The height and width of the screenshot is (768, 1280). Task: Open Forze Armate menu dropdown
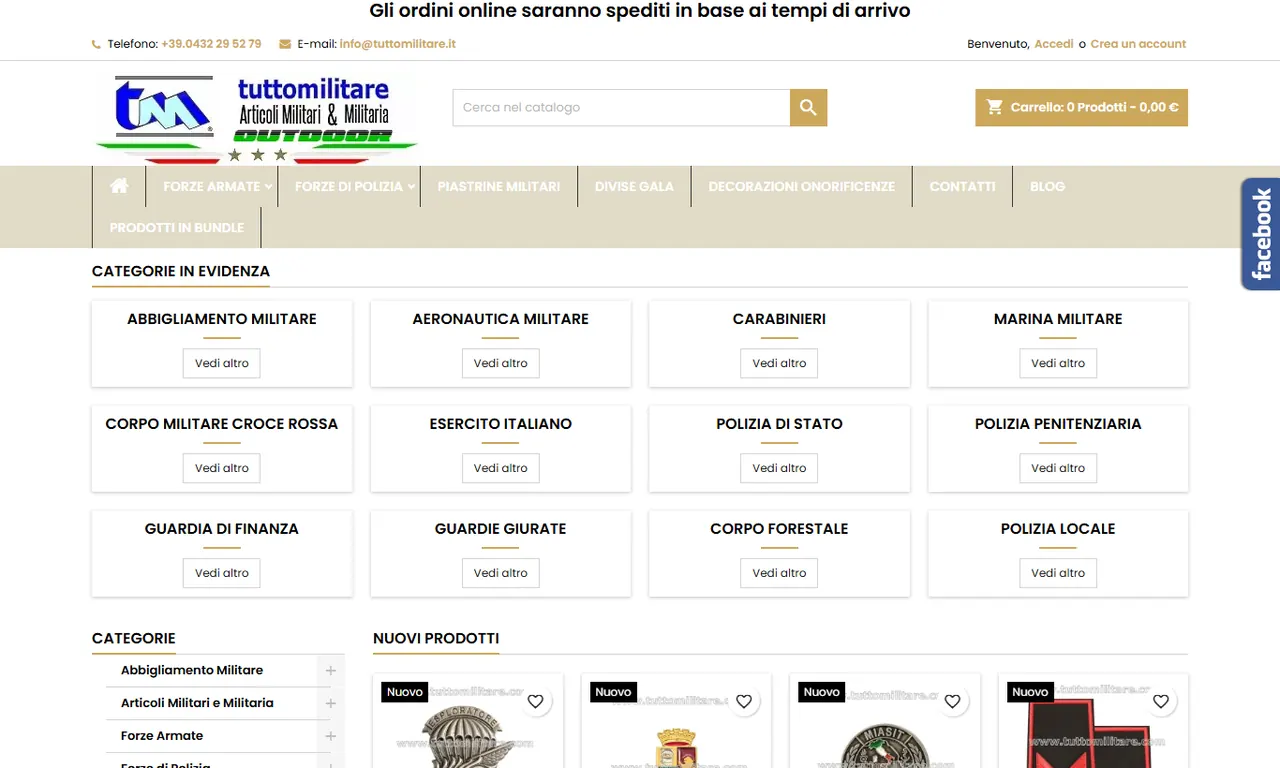(x=212, y=186)
